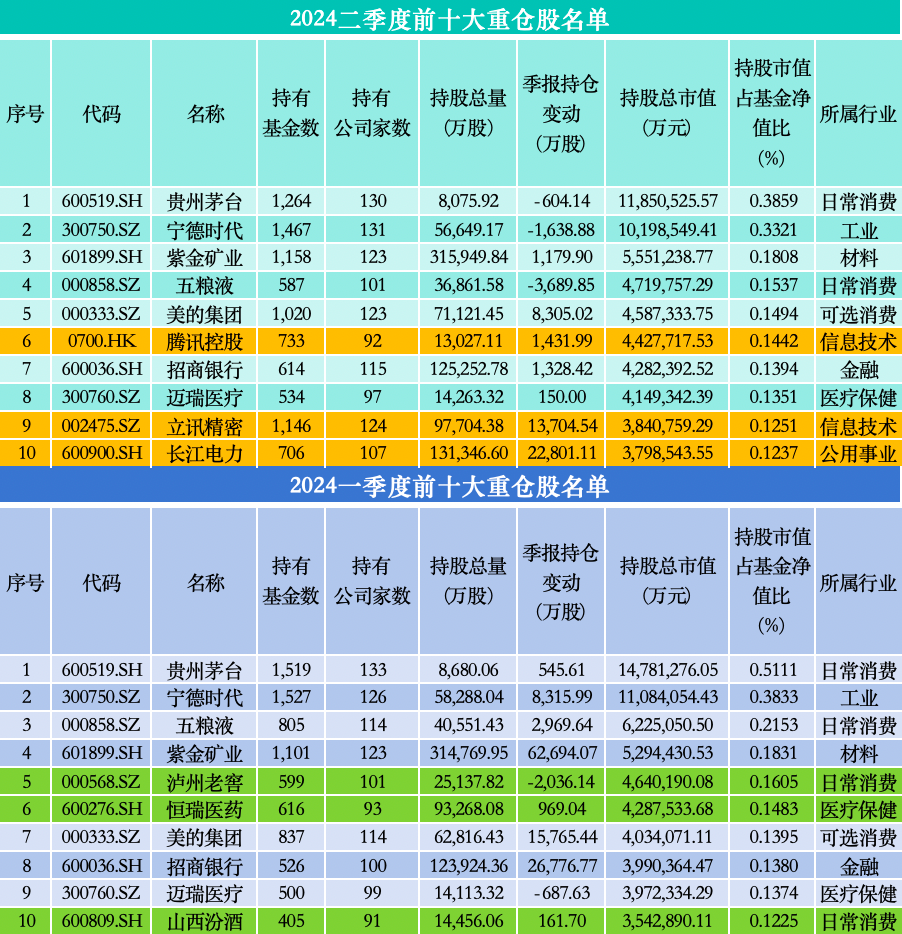The width and height of the screenshot is (902, 934).
Task: Click holdings change '22,801.11'
Action: [x=562, y=453]
